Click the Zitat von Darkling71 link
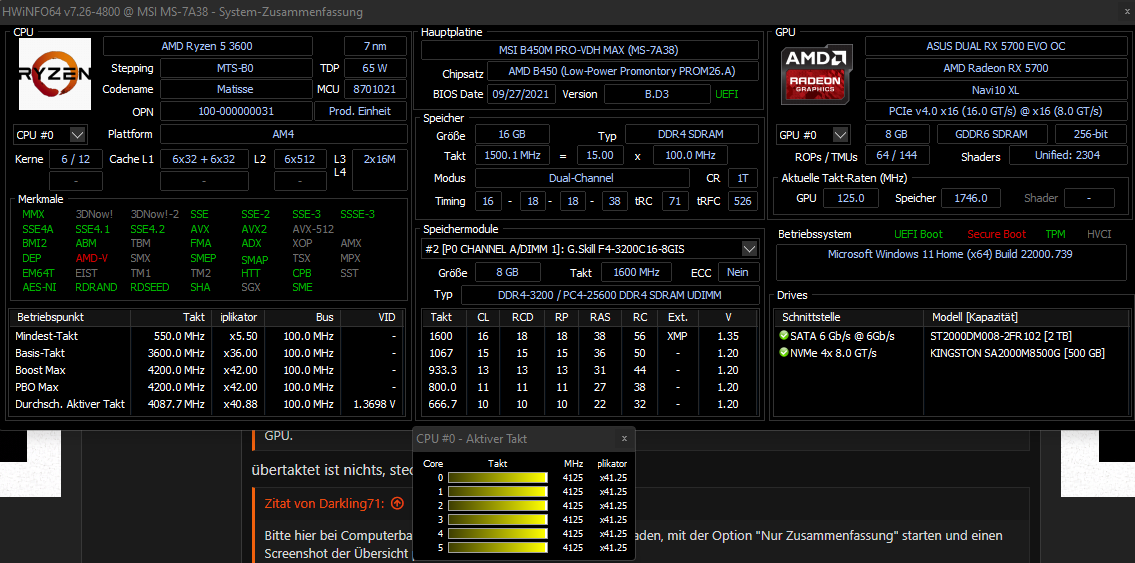1135x563 pixels. pos(326,504)
